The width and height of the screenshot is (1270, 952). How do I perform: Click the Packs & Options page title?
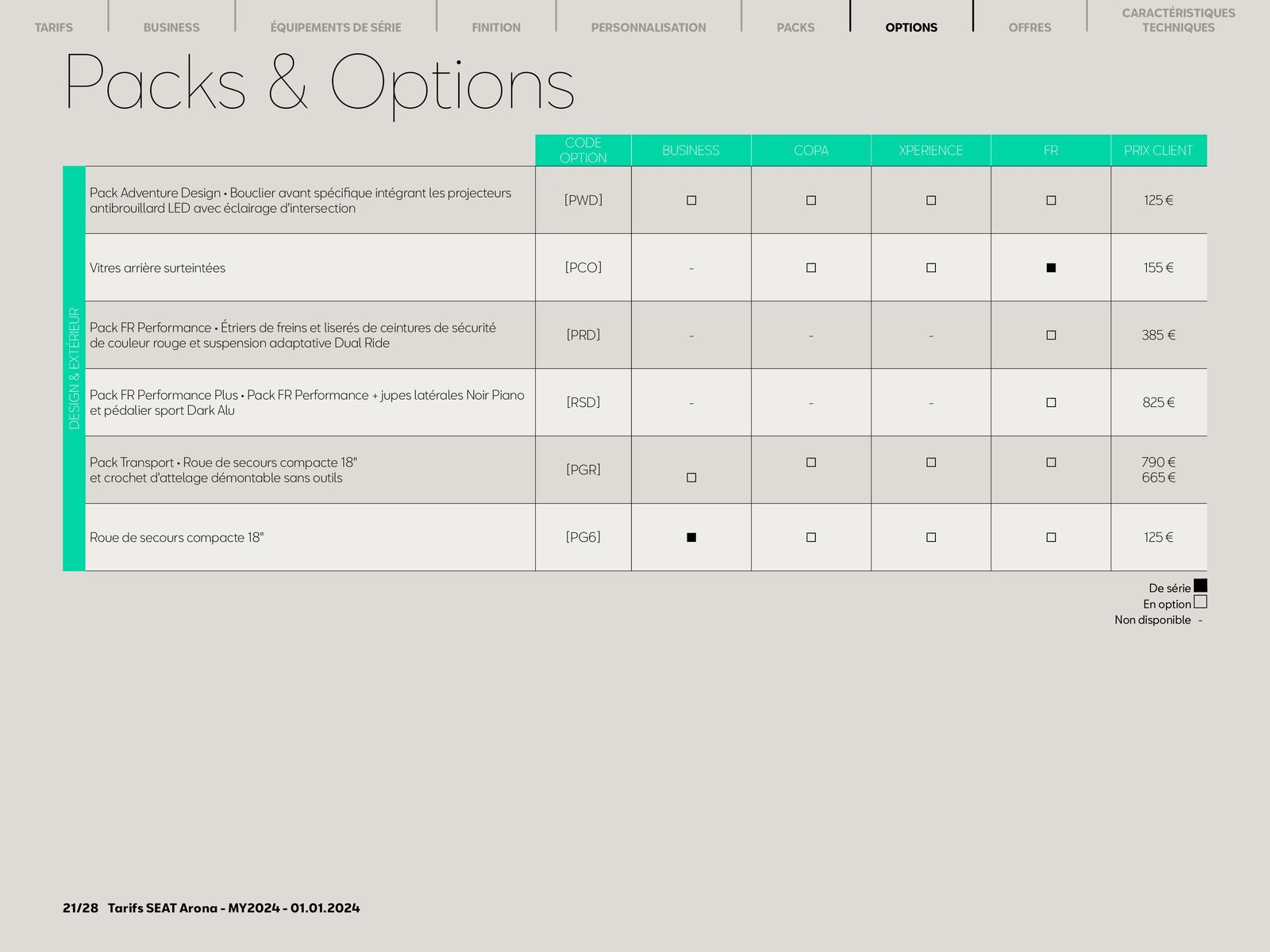click(319, 82)
